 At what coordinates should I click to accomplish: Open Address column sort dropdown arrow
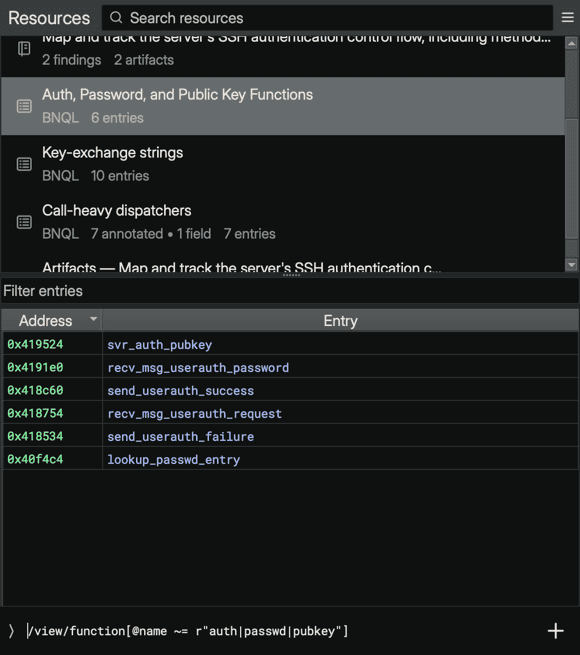94,319
